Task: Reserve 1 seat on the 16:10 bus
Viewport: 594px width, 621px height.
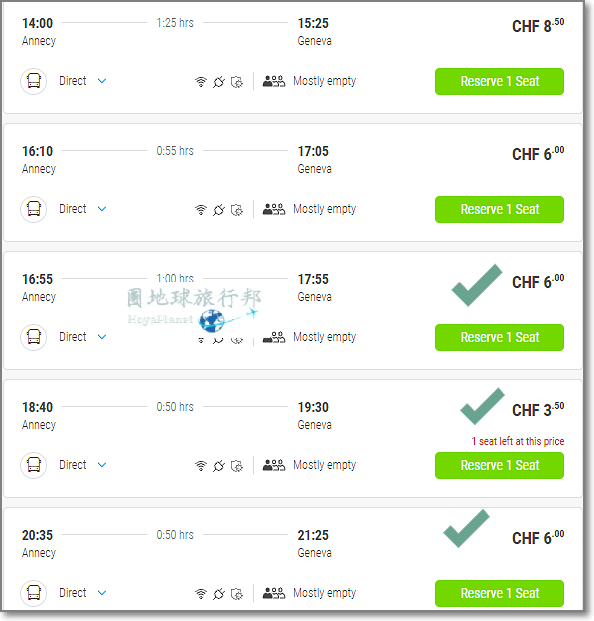Action: tap(499, 209)
